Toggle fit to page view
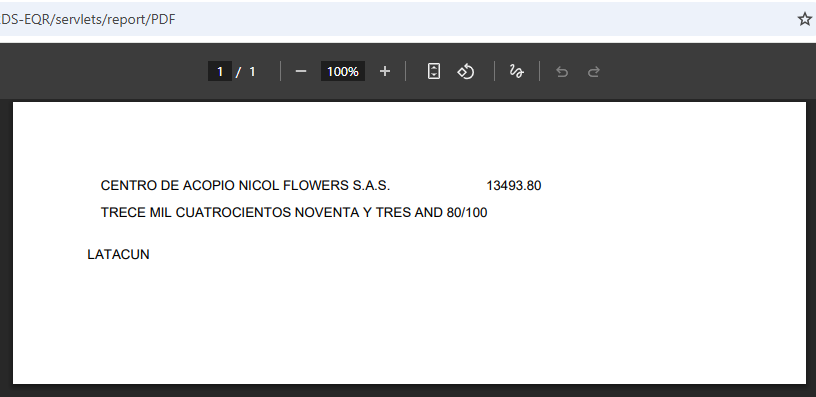This screenshot has height=397, width=816. pos(434,71)
